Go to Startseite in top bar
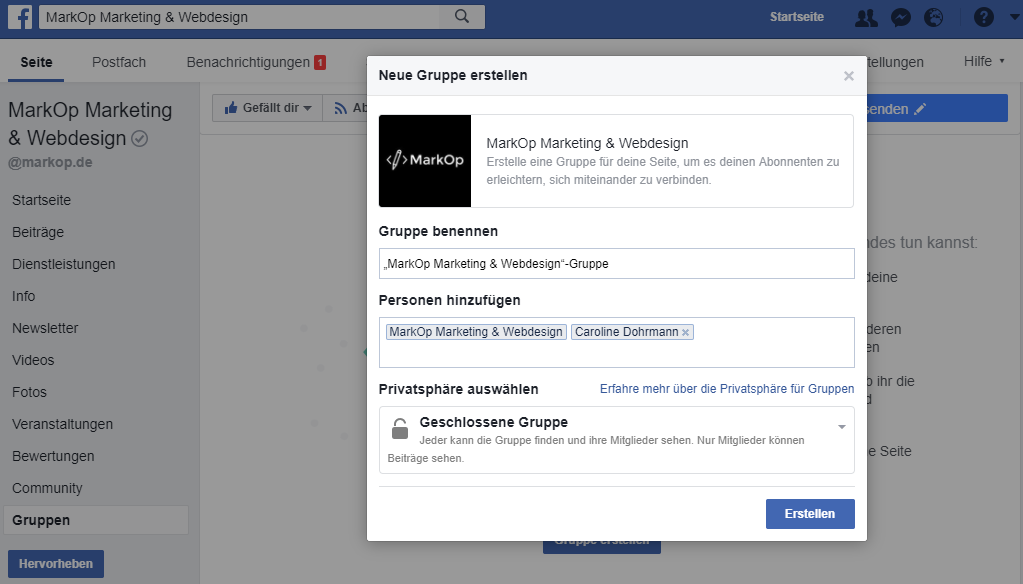Viewport: 1023px width, 584px height. tap(797, 17)
